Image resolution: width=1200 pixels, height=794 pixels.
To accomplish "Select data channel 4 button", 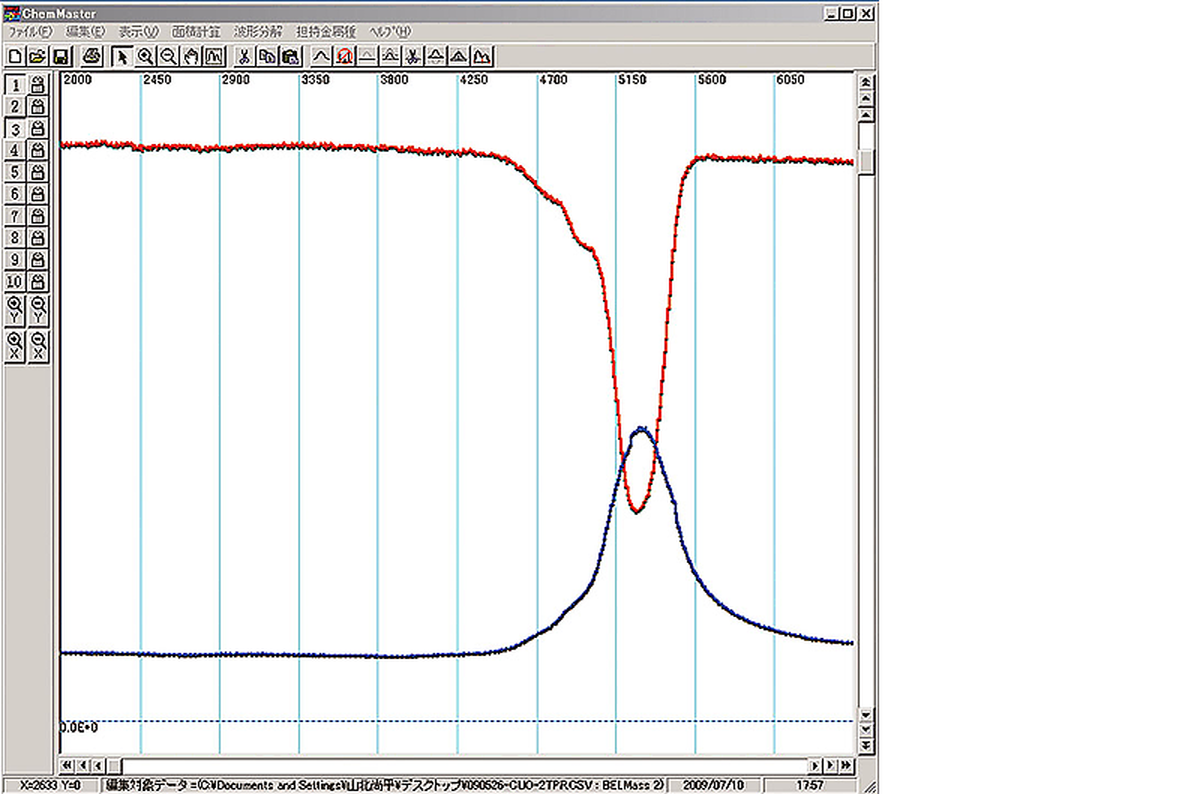I will point(15,150).
